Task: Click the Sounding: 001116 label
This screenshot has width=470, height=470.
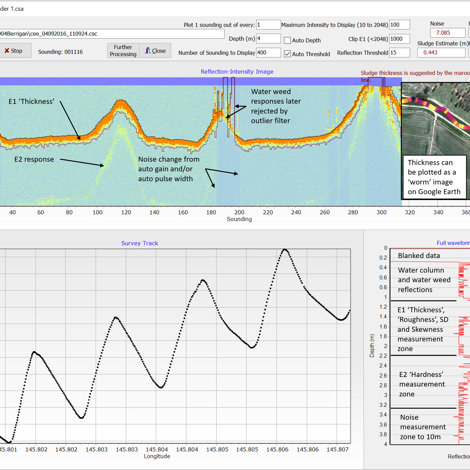Action: click(60, 52)
